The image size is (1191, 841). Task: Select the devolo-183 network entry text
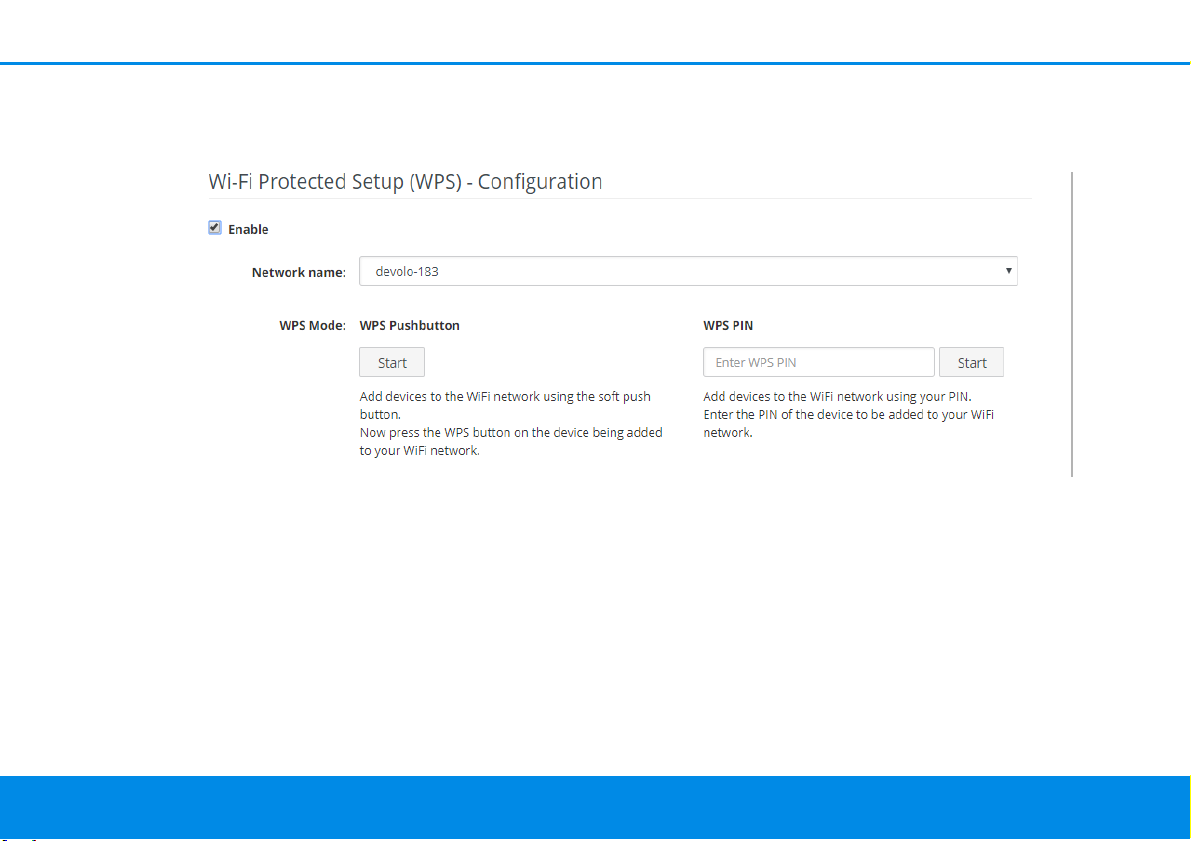tap(407, 271)
